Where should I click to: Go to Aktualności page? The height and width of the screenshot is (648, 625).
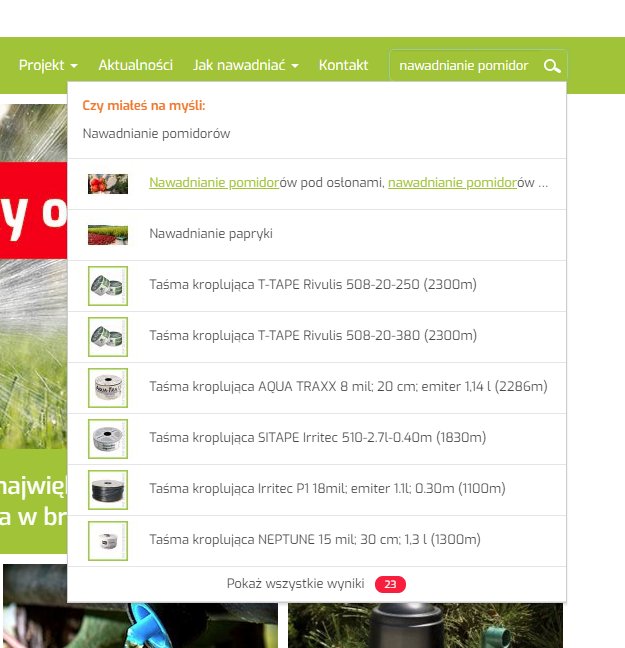click(x=135, y=65)
